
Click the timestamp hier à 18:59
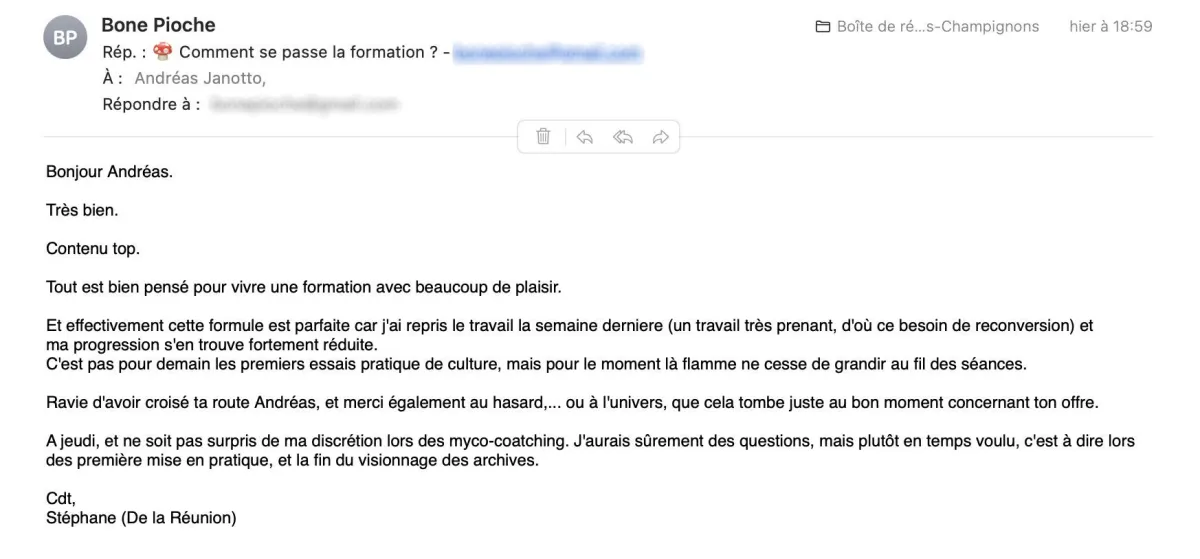1110,27
